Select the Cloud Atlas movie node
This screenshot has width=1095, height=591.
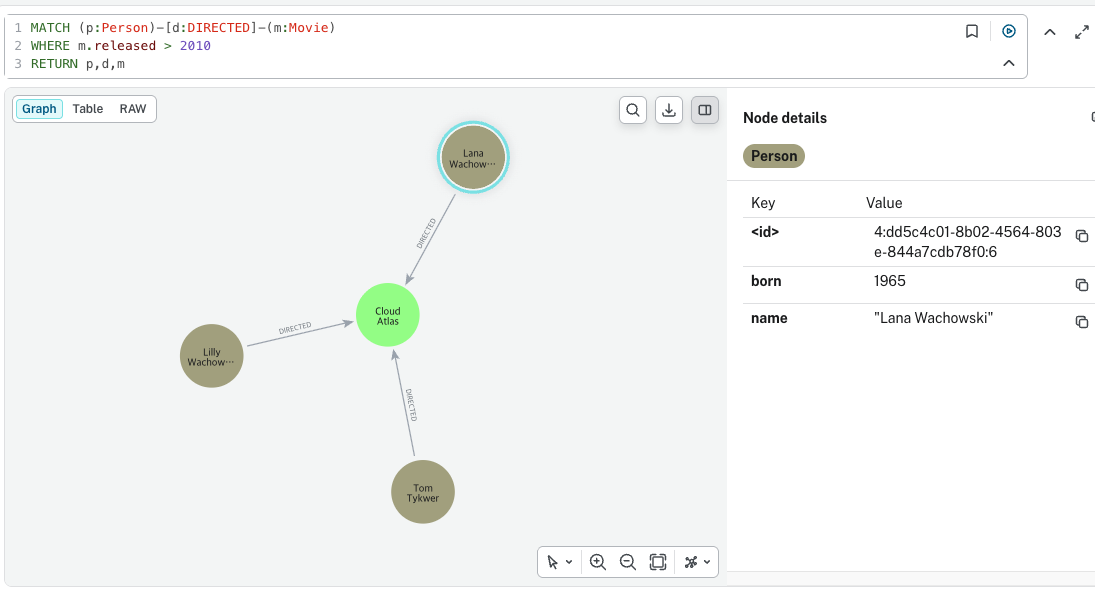(388, 315)
